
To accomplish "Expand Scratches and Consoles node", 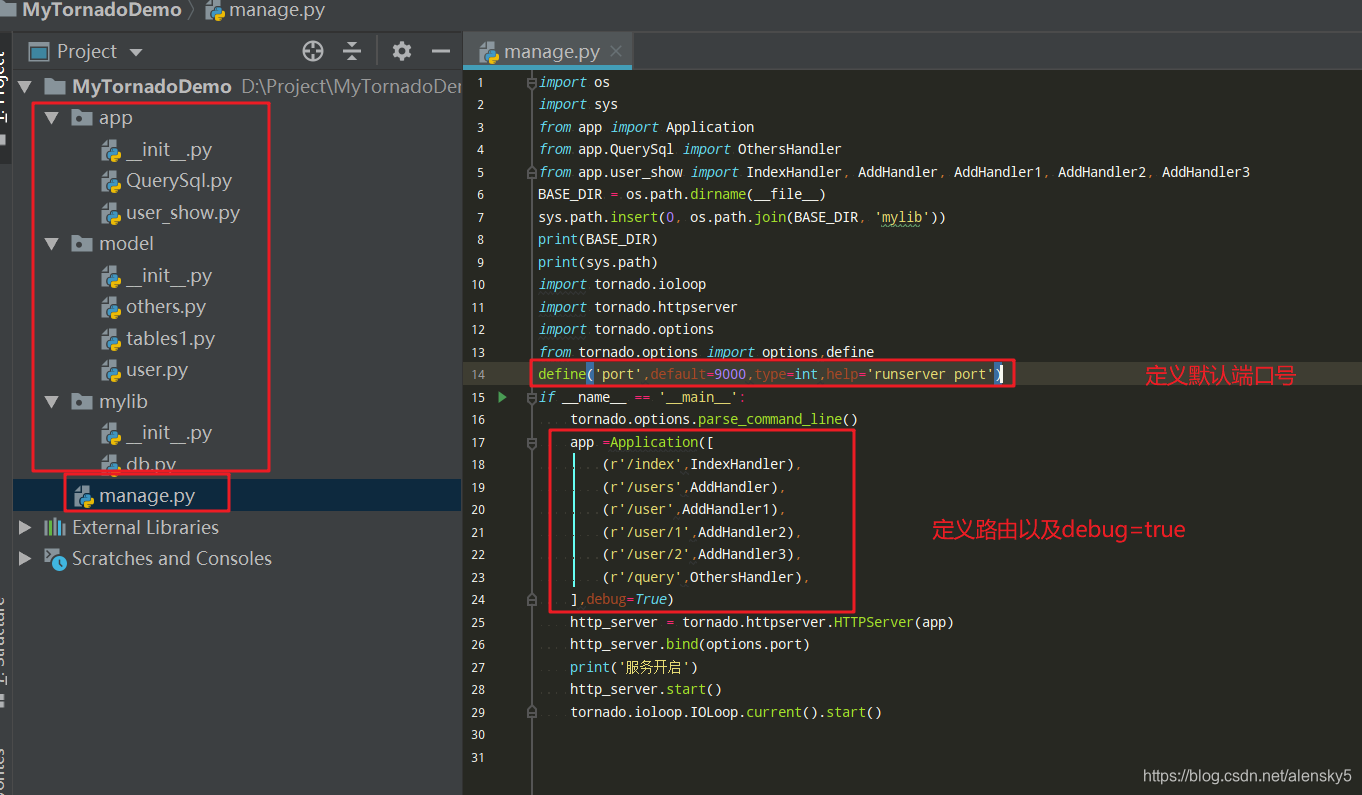I will [26, 558].
